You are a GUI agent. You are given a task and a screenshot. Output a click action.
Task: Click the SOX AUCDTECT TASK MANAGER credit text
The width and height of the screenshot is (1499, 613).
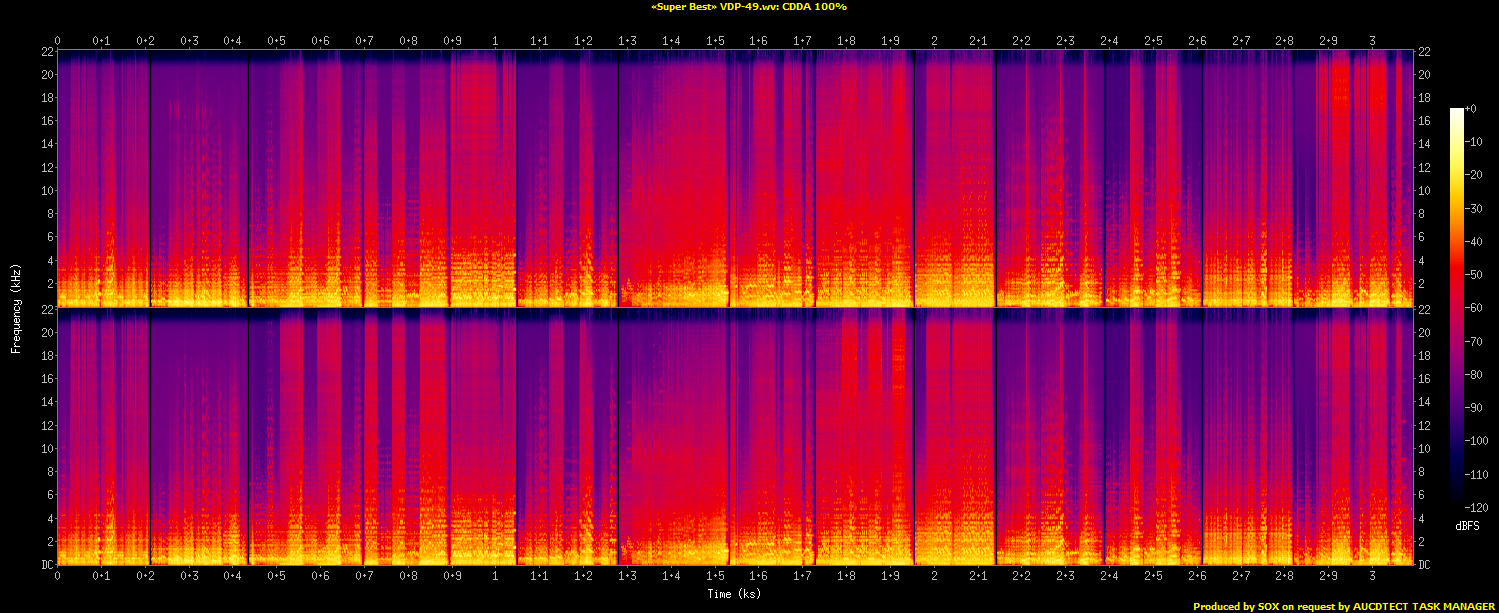click(1344, 606)
